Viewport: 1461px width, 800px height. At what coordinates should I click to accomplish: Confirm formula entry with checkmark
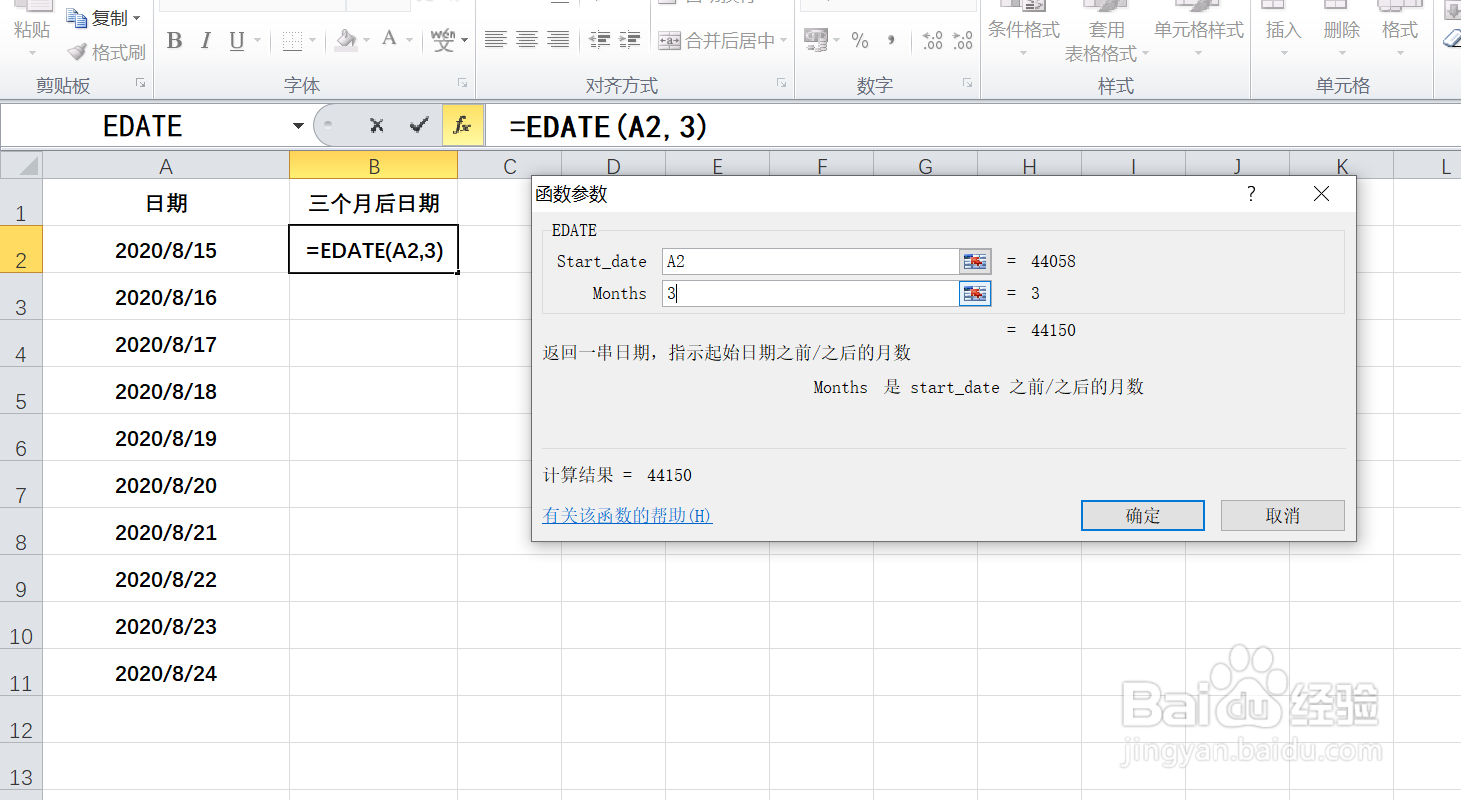[x=419, y=125]
